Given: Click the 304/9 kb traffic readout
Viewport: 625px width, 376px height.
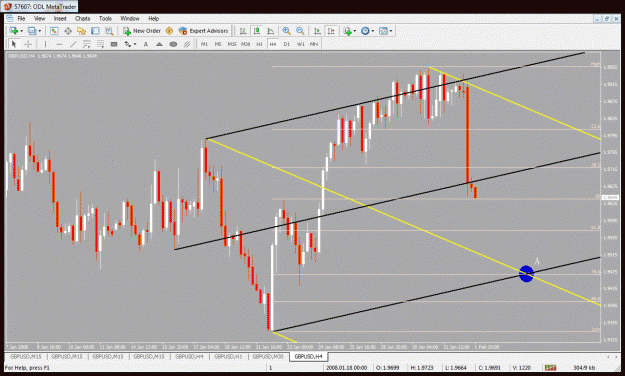Looking at the screenshot, I should pos(584,368).
